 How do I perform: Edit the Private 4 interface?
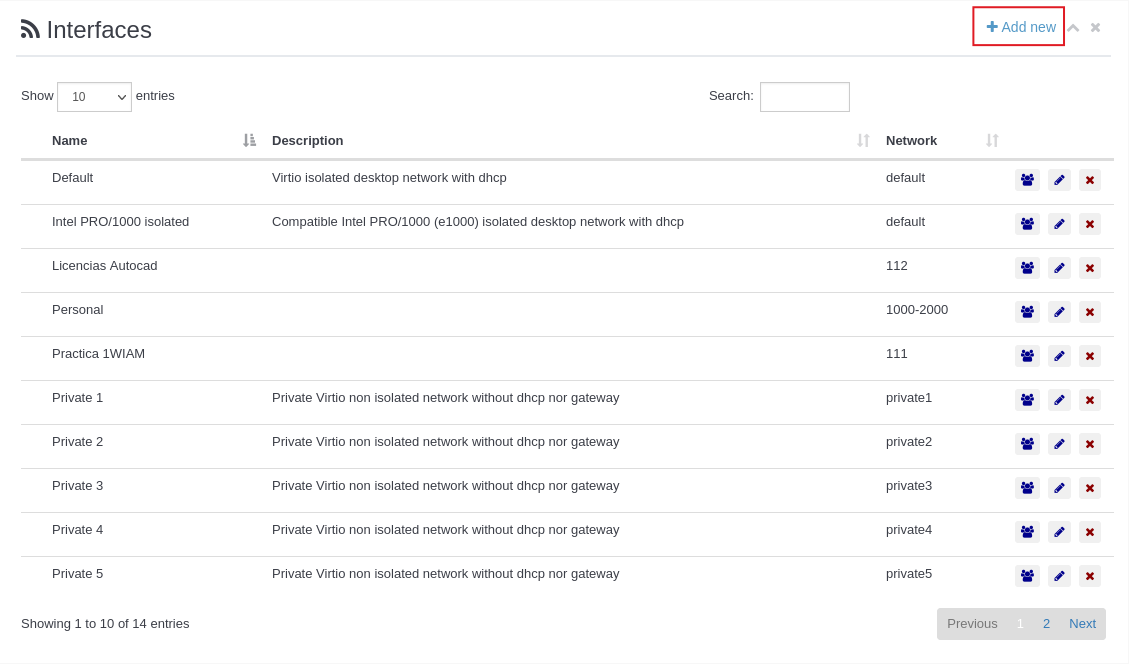(x=1059, y=532)
